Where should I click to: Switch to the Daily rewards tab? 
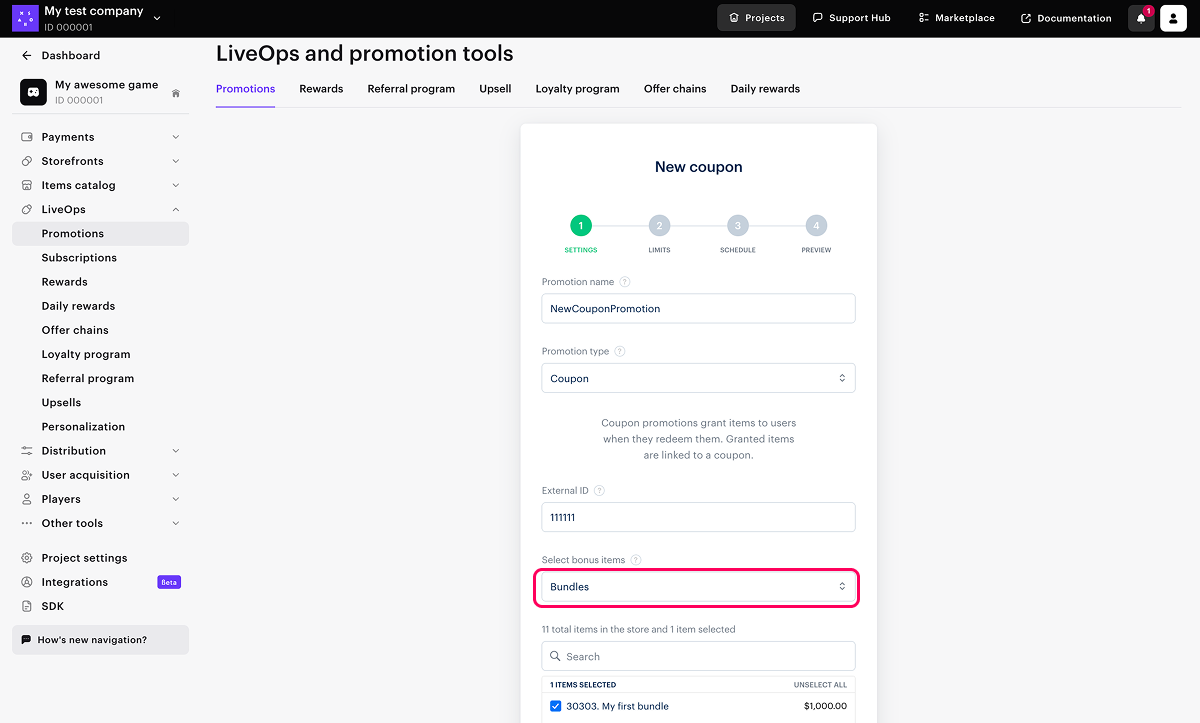765,89
